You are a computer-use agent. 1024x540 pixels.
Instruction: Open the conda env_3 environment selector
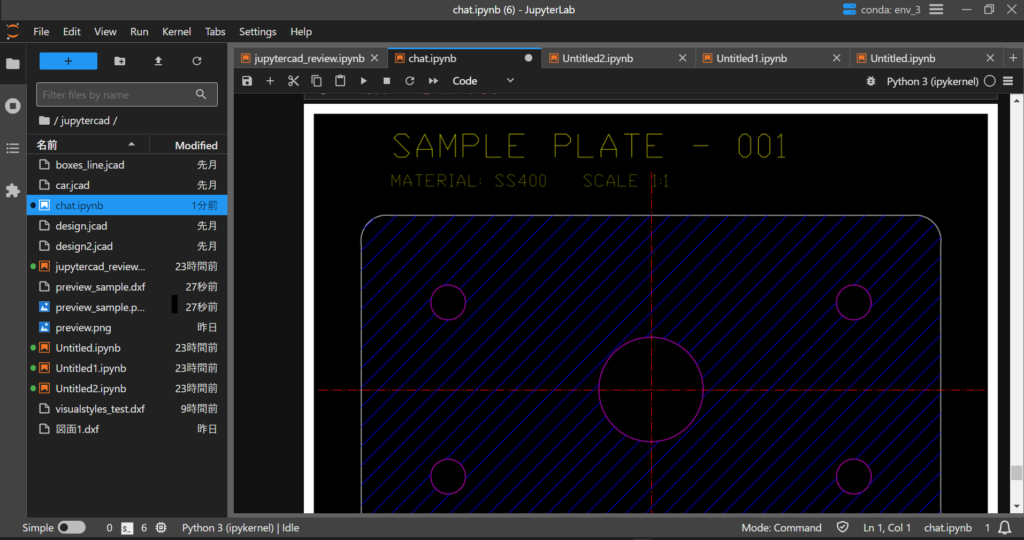coord(882,10)
